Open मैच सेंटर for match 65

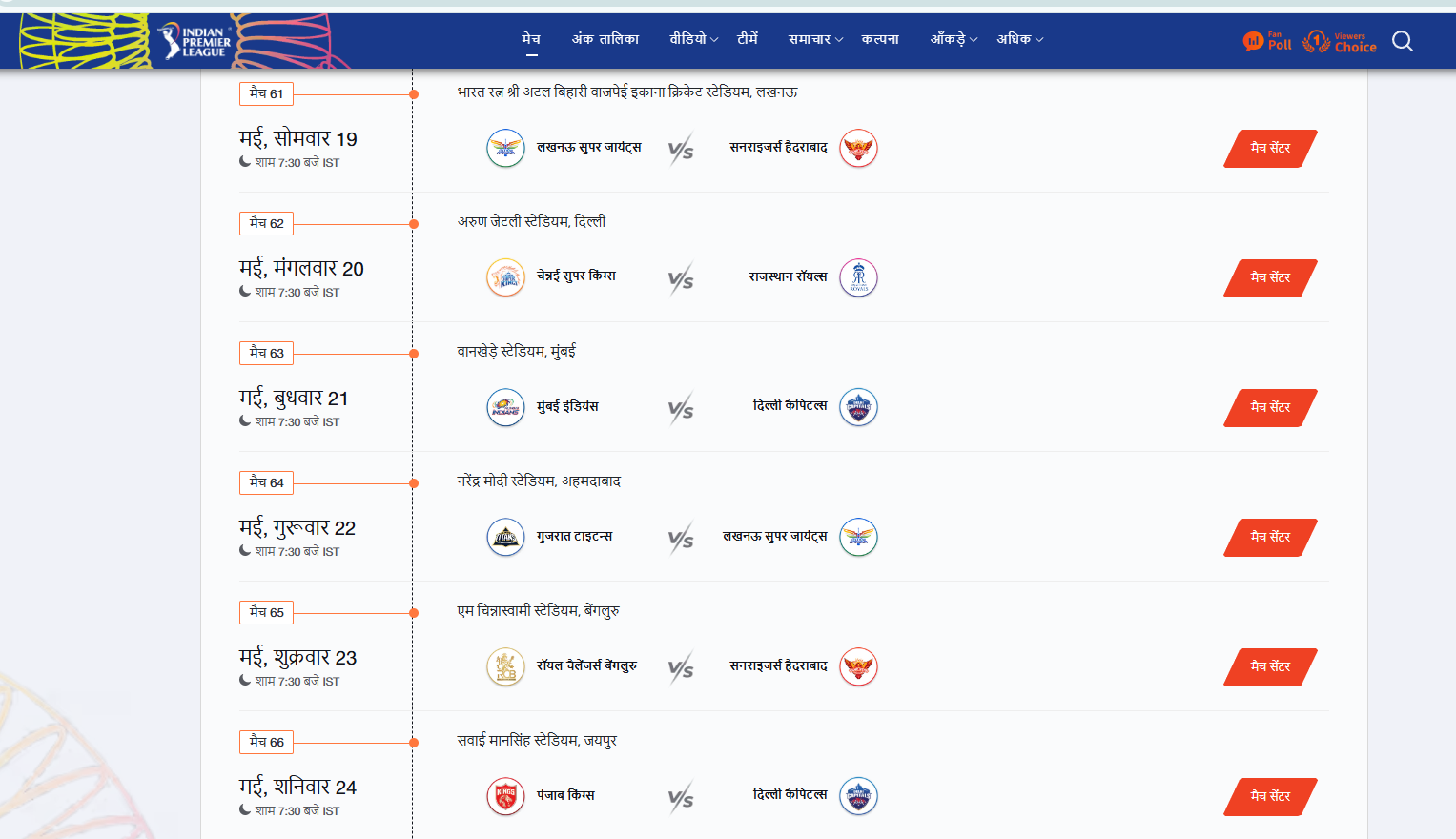[1270, 666]
